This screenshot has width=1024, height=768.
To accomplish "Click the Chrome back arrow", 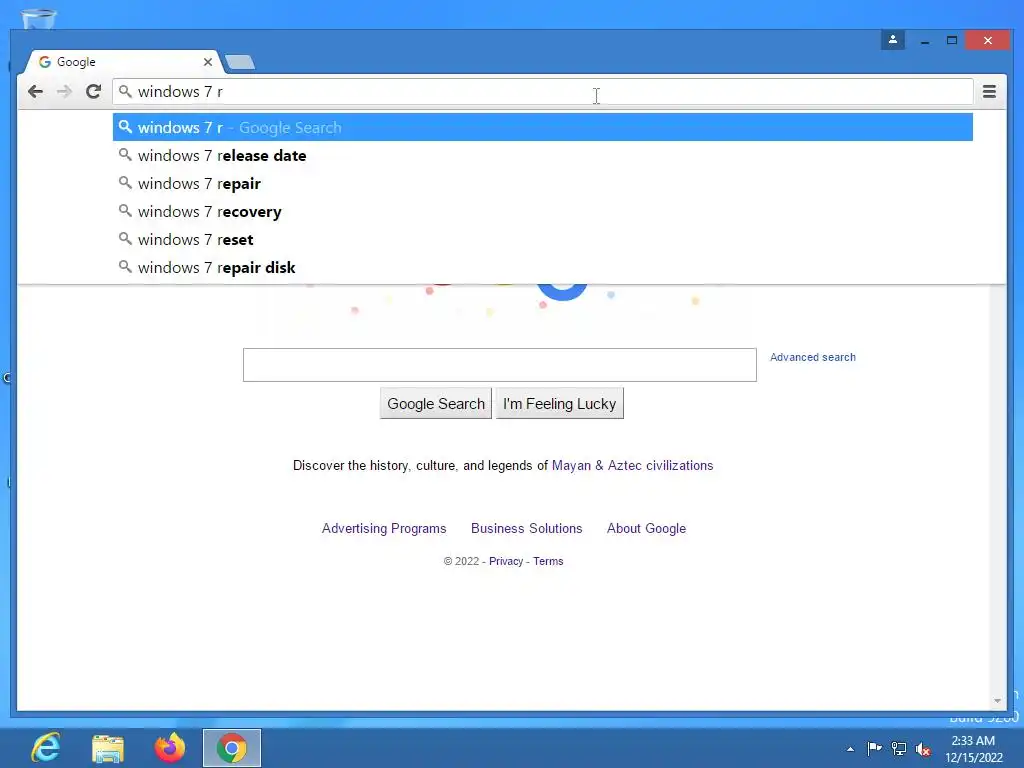I will (x=35, y=91).
